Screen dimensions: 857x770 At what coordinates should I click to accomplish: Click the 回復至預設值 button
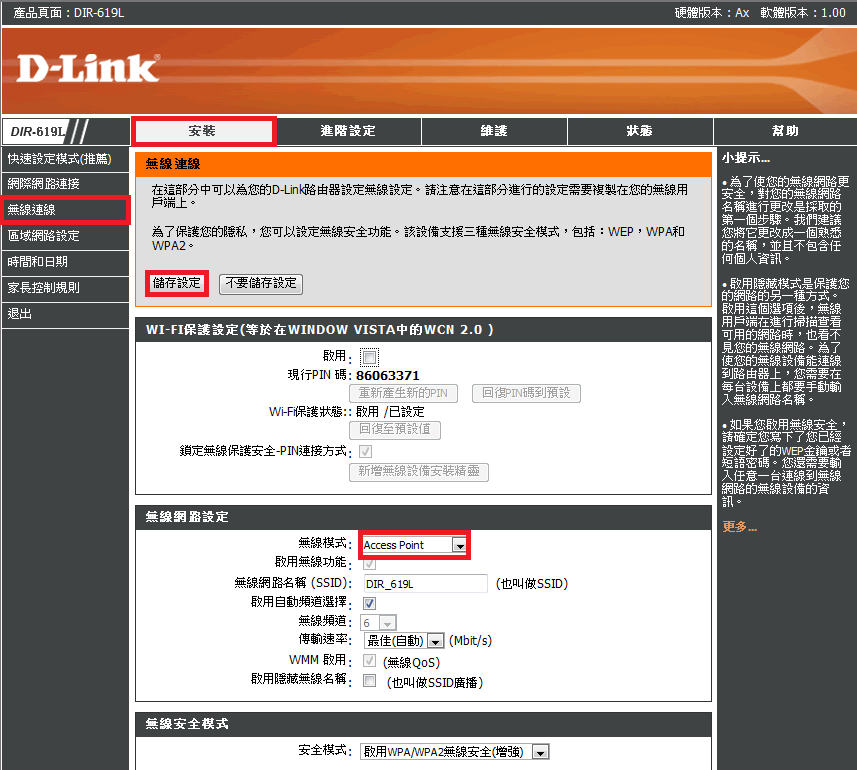pyautogui.click(x=395, y=430)
